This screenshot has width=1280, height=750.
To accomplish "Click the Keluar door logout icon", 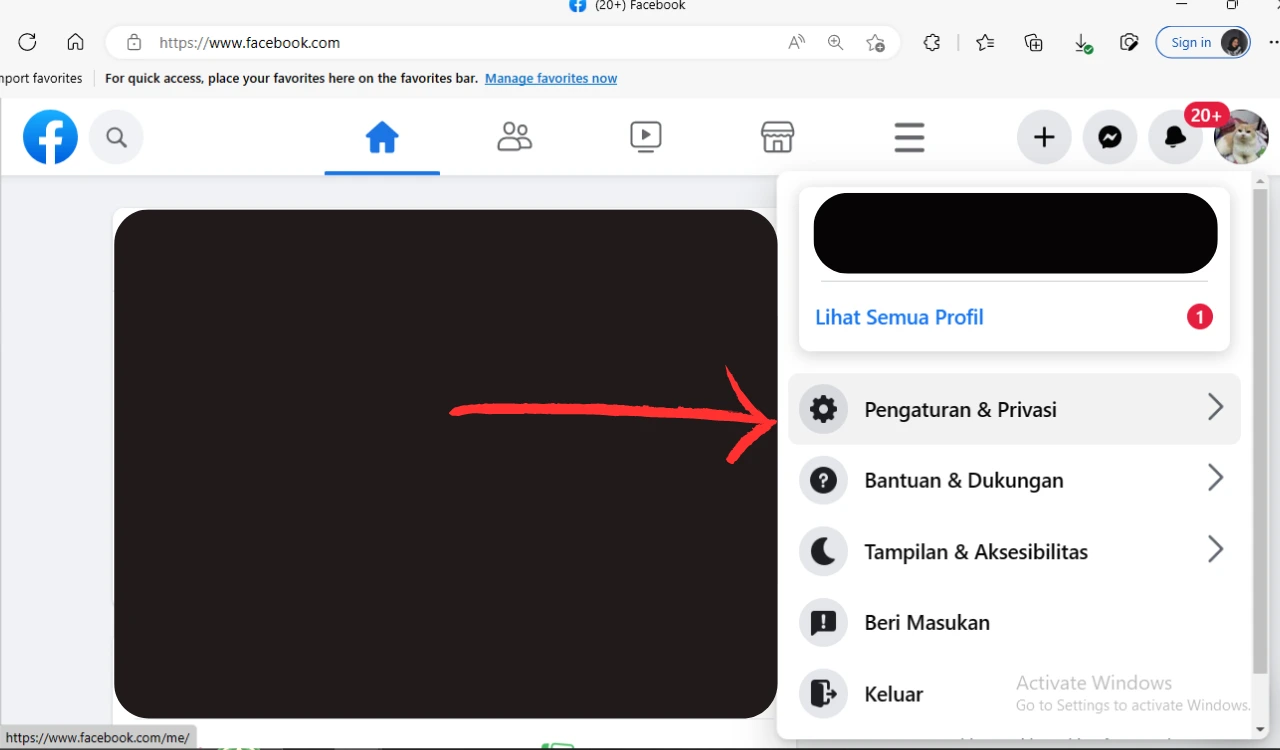I will [823, 693].
